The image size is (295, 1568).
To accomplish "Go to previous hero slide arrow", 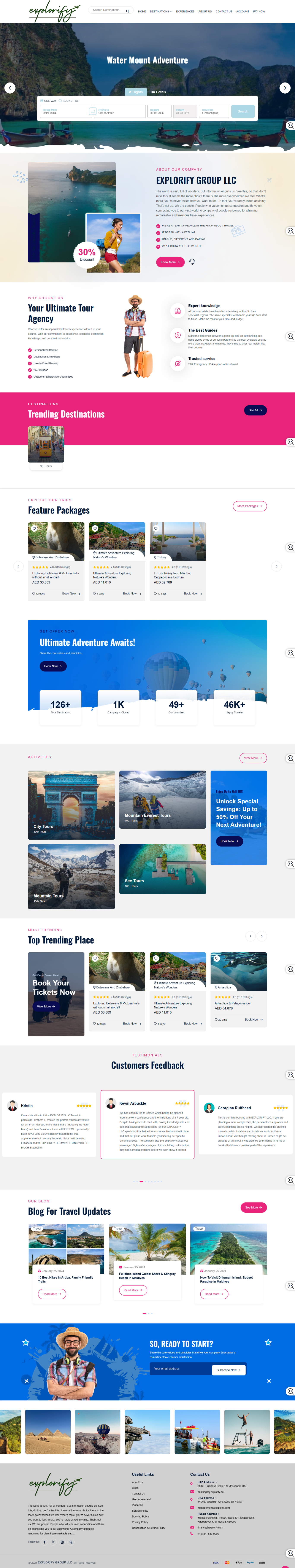I will pyautogui.click(x=10, y=88).
